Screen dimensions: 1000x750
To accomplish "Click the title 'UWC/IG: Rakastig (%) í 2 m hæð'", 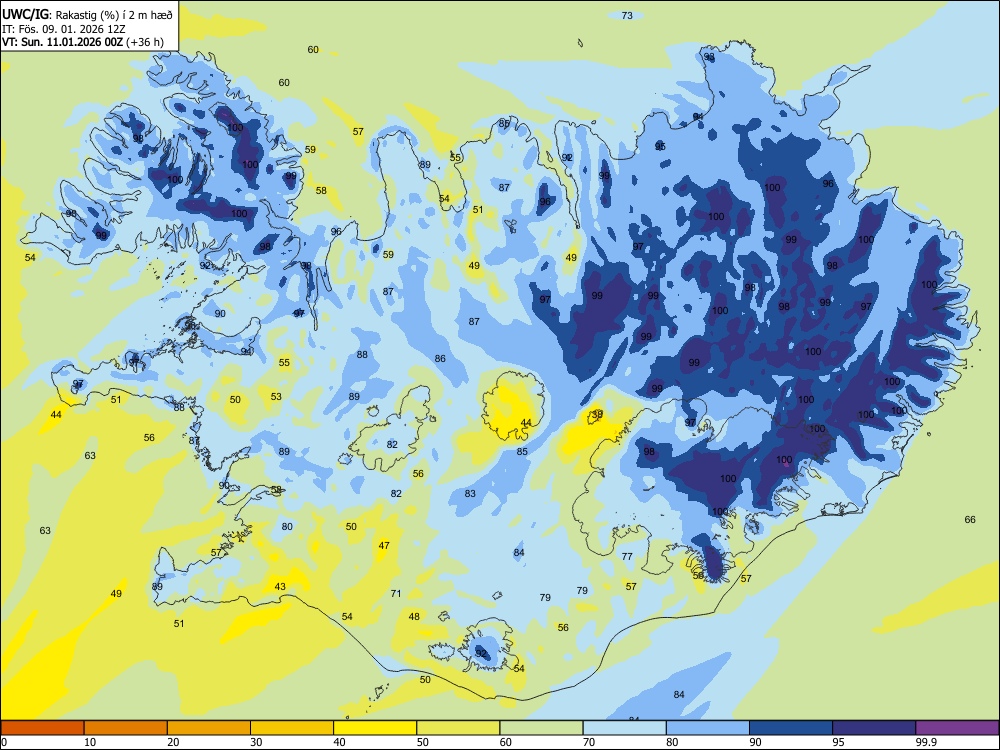I will tap(87, 13).
